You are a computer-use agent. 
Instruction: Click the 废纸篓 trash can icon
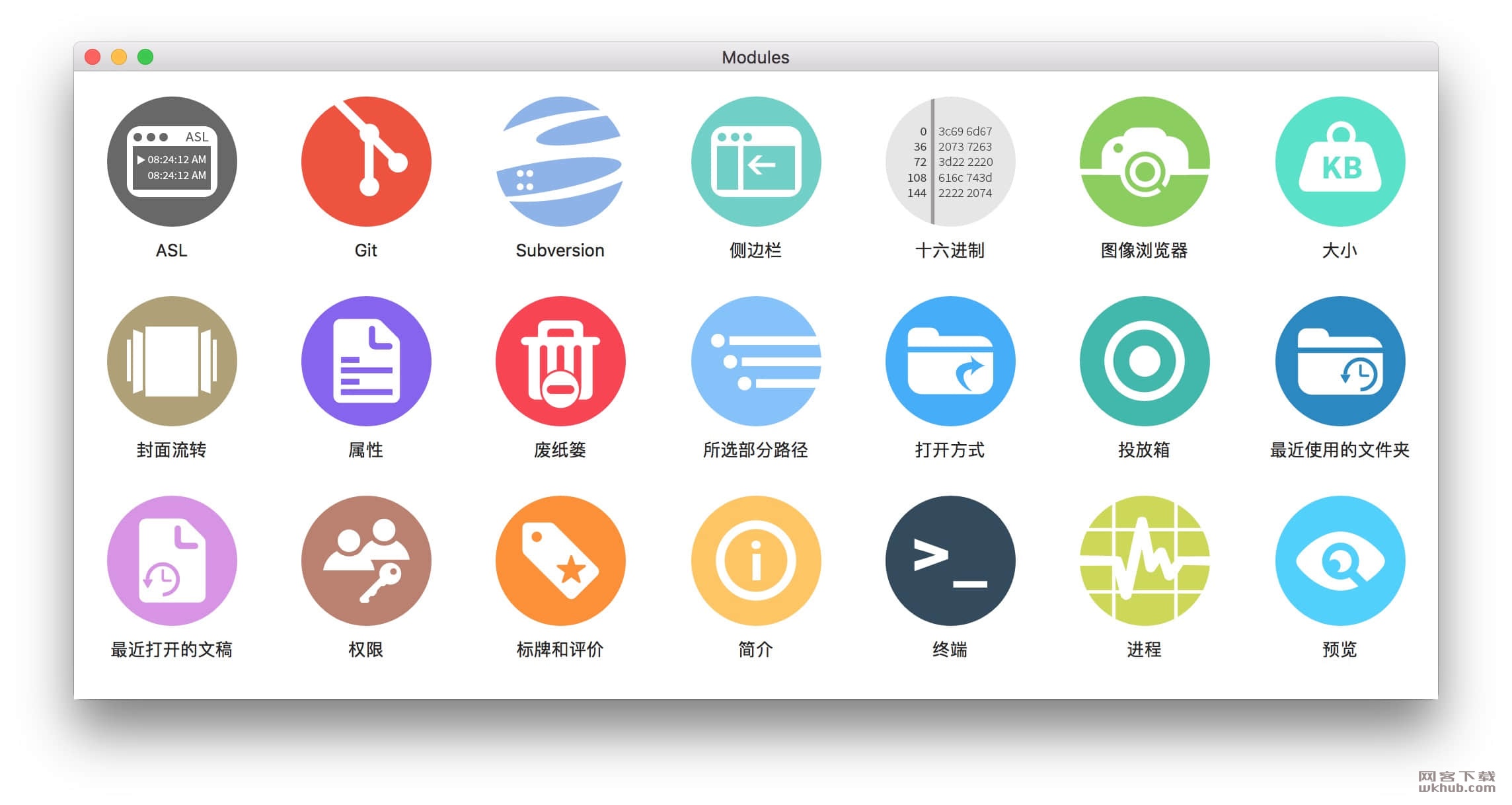click(560, 362)
